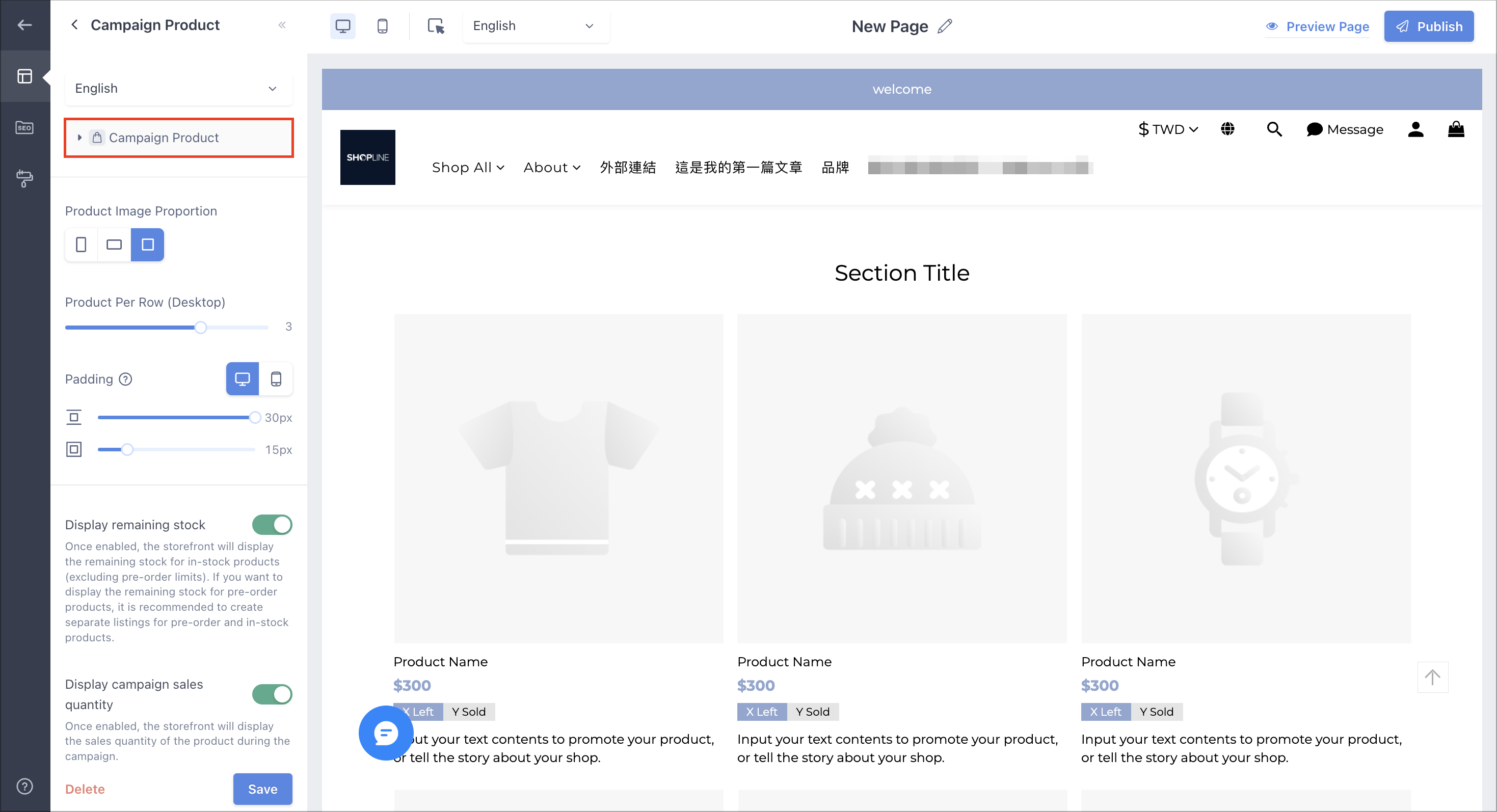This screenshot has width=1497, height=812.
Task: Click the 外部連結 menu item
Action: point(628,167)
